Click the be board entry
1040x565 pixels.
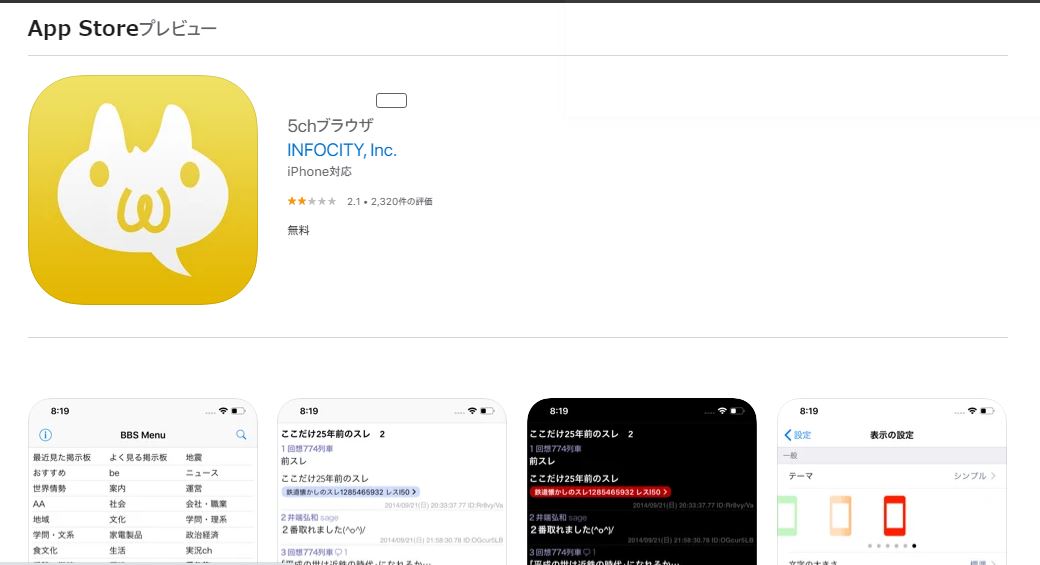tap(114, 473)
